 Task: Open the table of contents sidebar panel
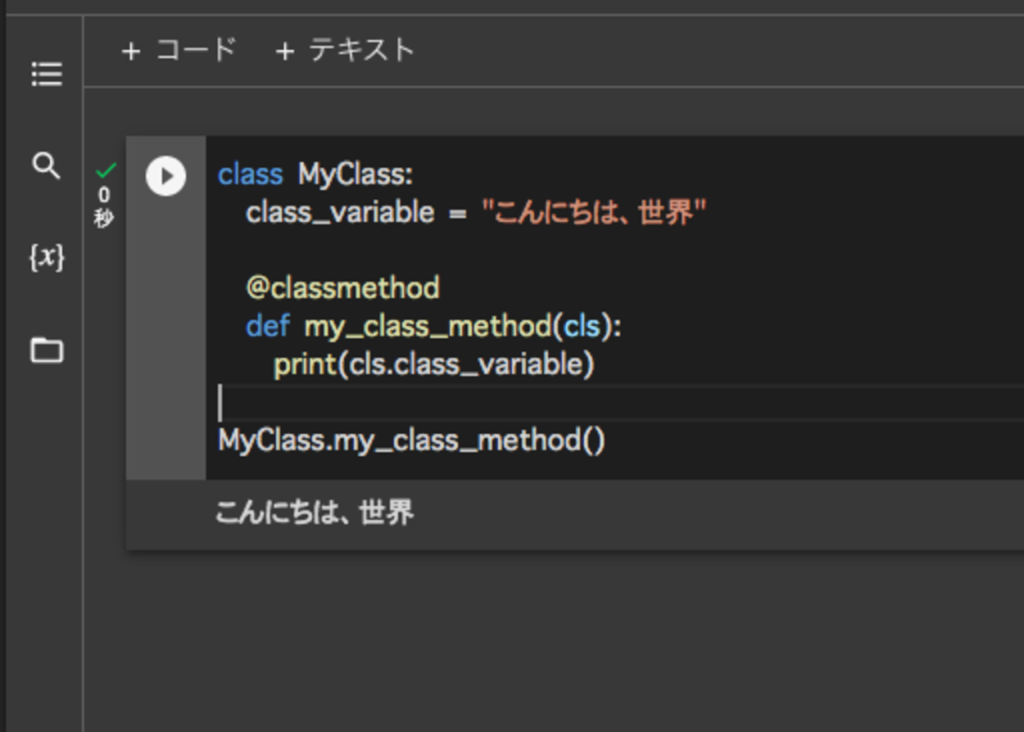coord(46,74)
